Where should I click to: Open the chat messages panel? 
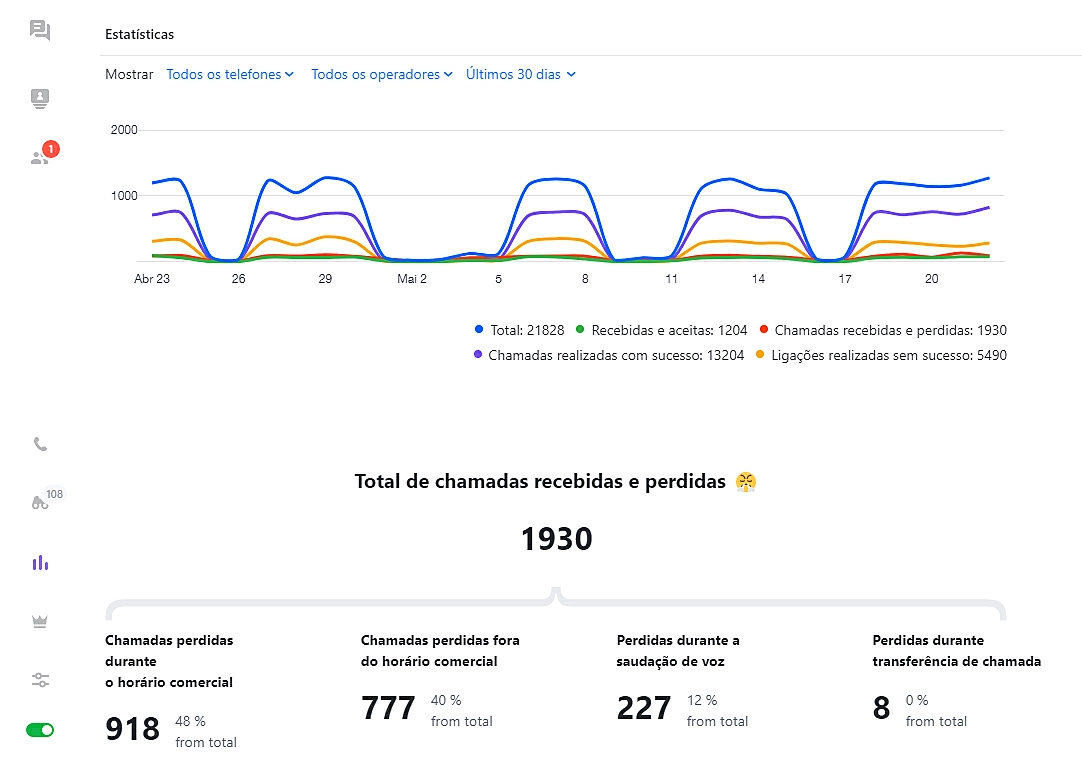tap(40, 30)
